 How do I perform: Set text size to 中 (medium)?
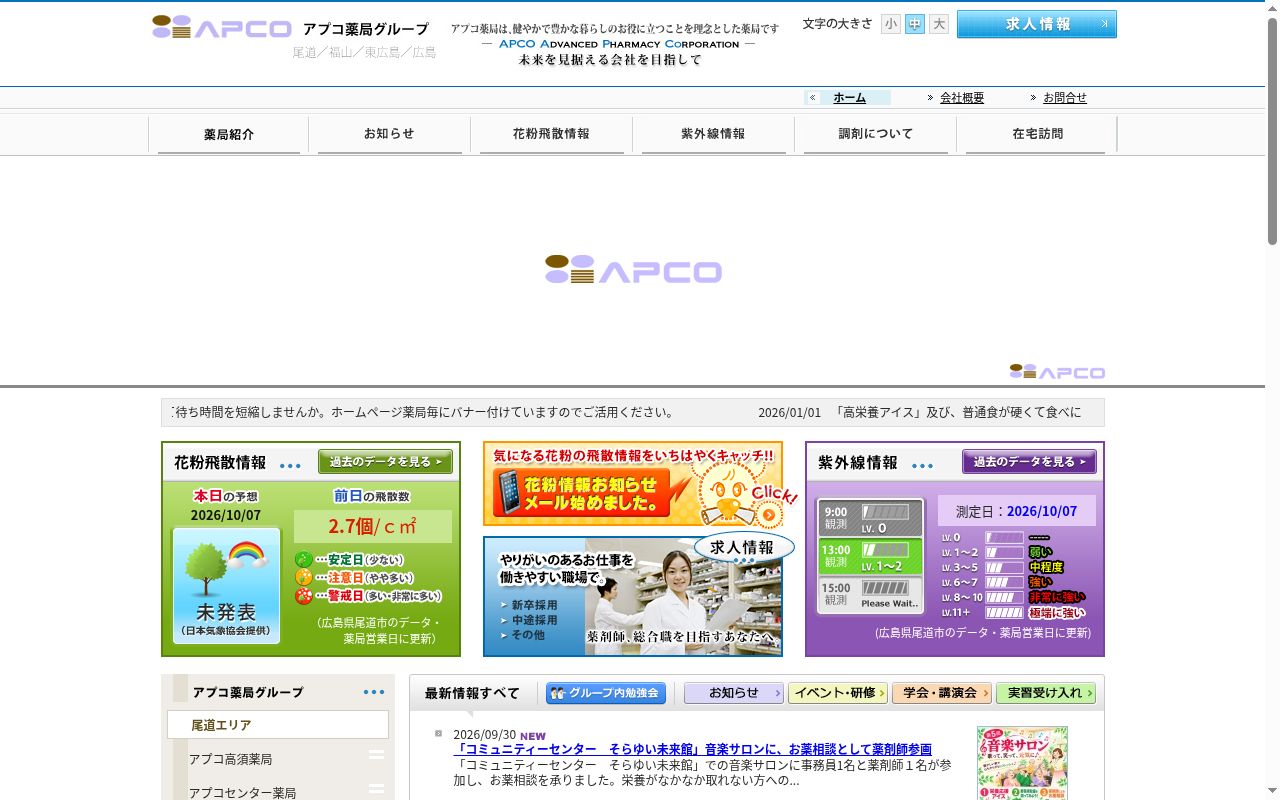(x=915, y=24)
